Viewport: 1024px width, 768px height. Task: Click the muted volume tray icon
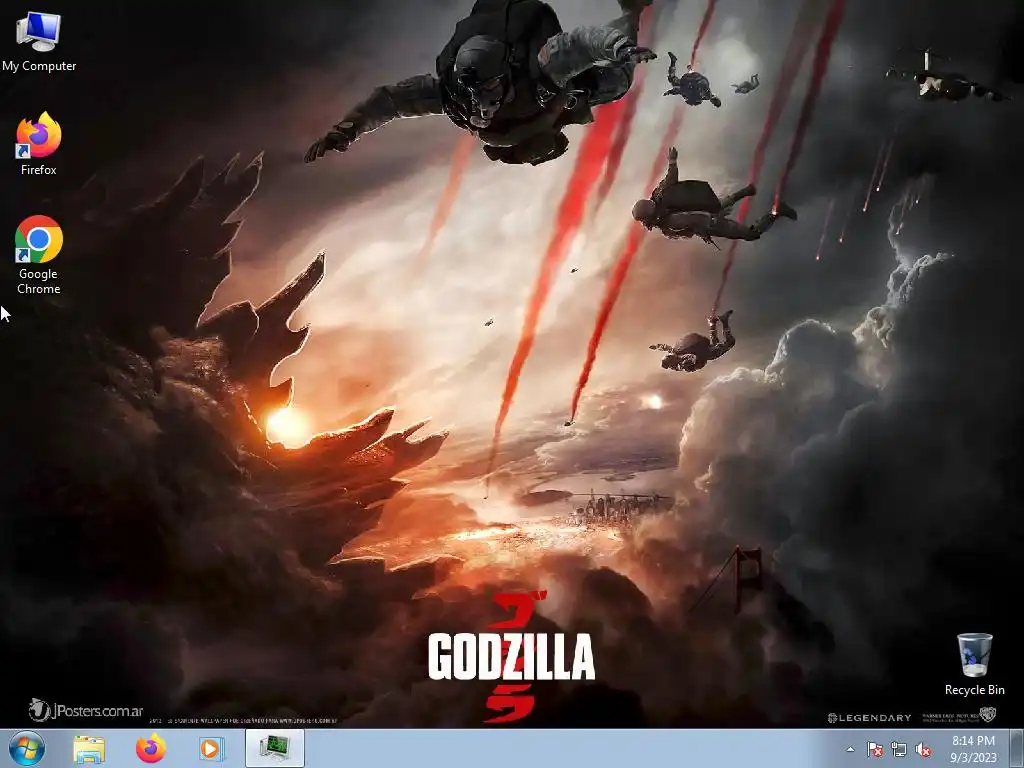[923, 750]
